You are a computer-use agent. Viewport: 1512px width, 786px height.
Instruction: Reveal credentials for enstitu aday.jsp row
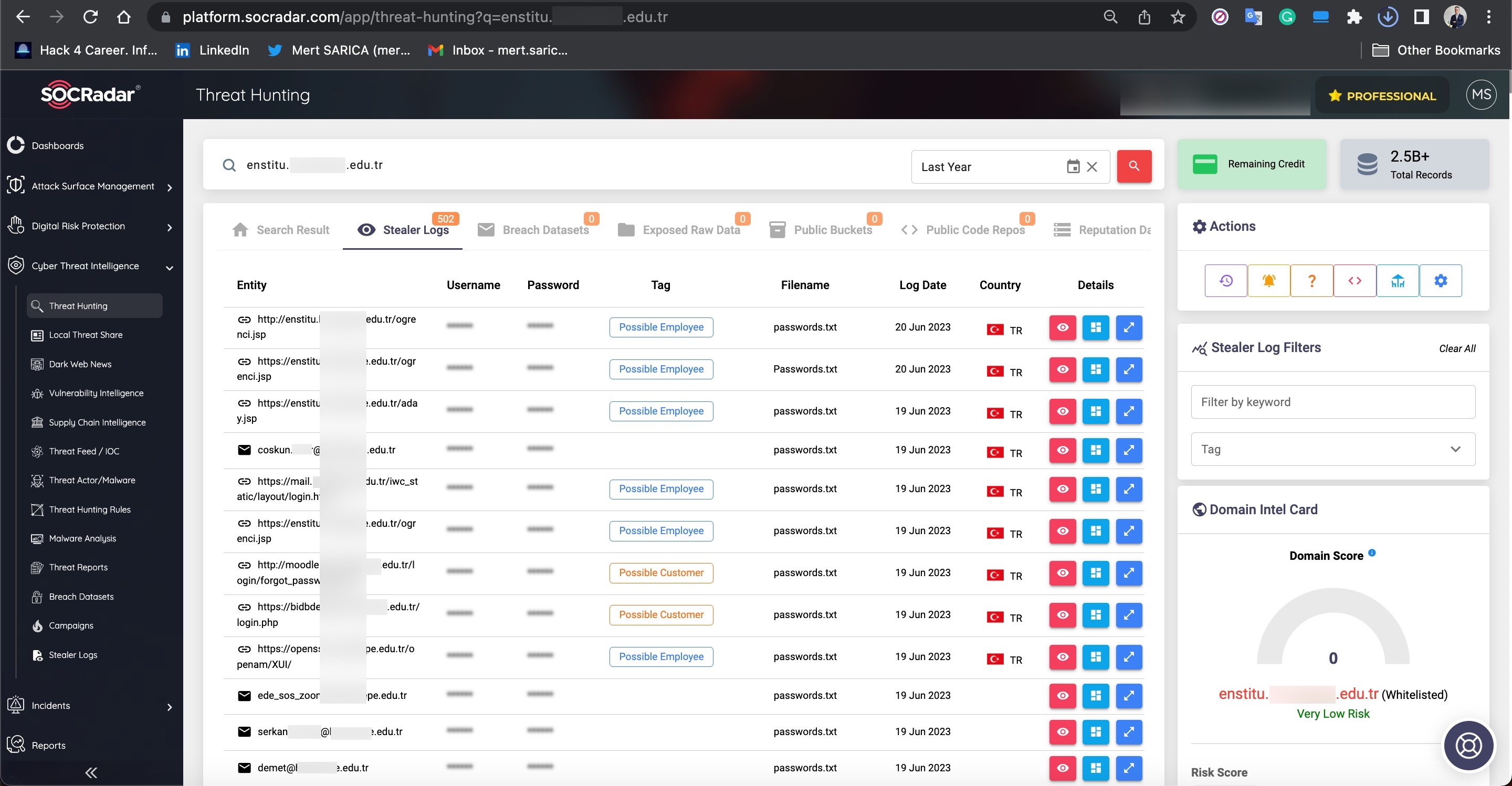(1063, 411)
